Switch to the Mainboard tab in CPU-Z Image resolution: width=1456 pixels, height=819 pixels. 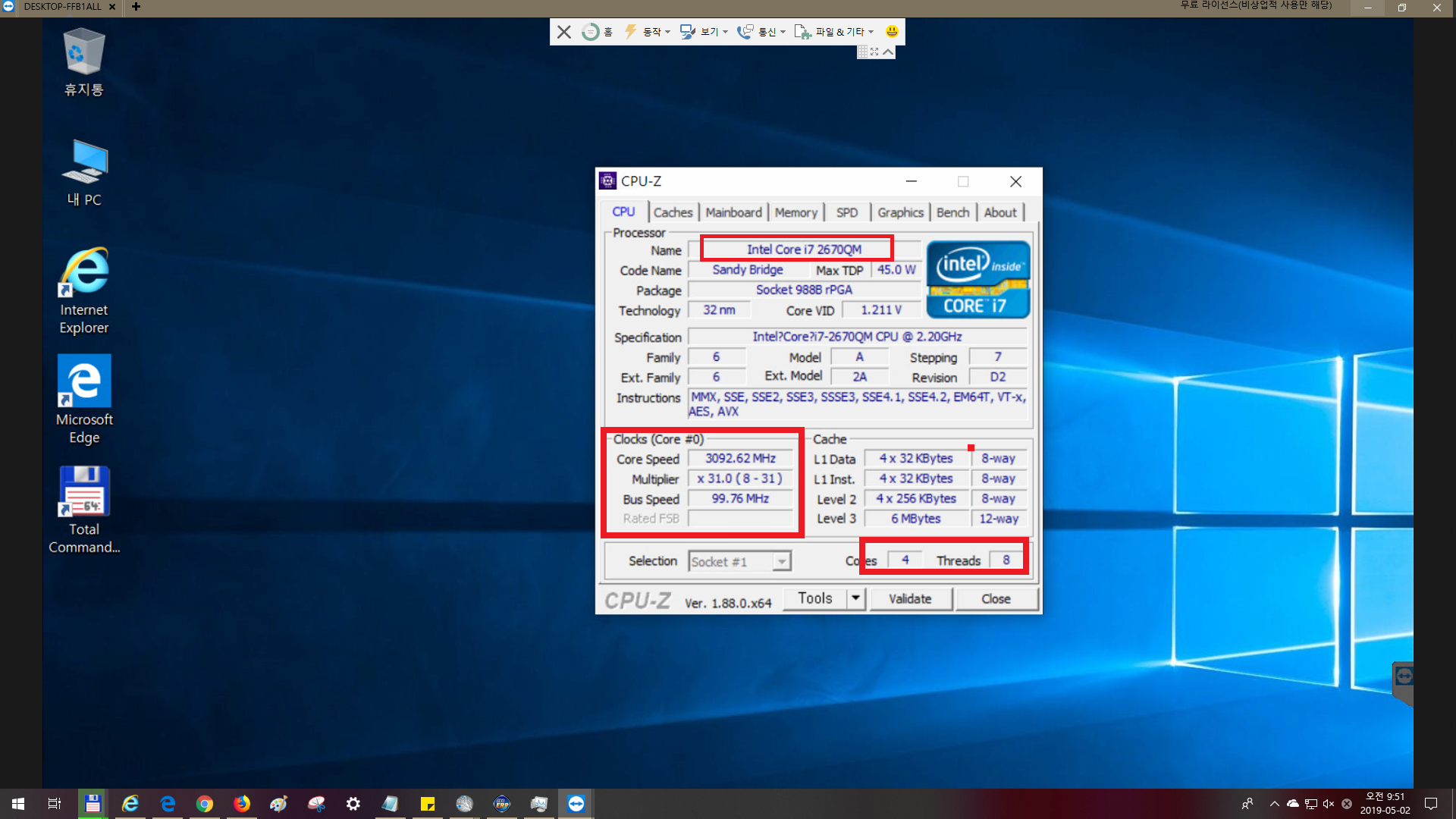click(x=733, y=213)
